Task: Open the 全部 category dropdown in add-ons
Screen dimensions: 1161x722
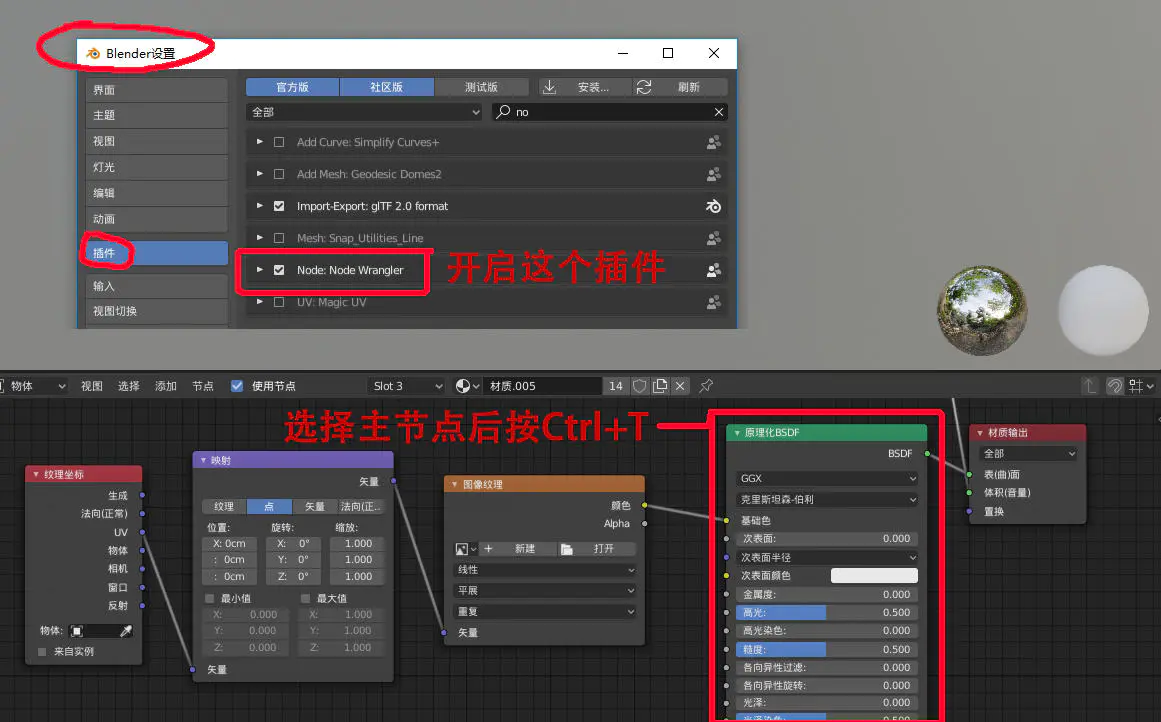Action: 365,112
